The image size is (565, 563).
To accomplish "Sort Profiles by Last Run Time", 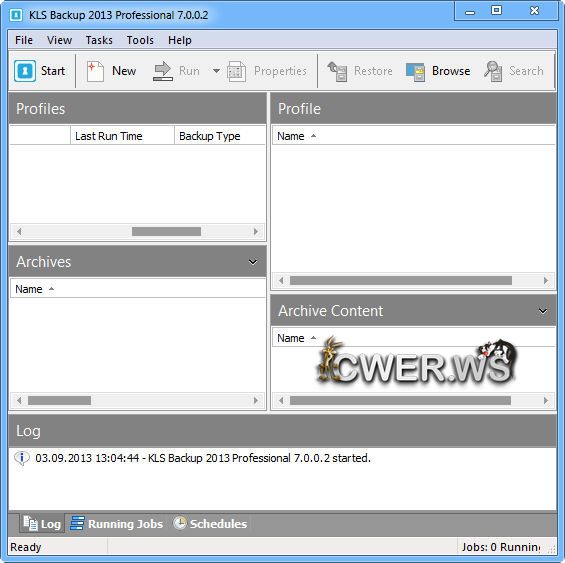I will click(x=122, y=136).
